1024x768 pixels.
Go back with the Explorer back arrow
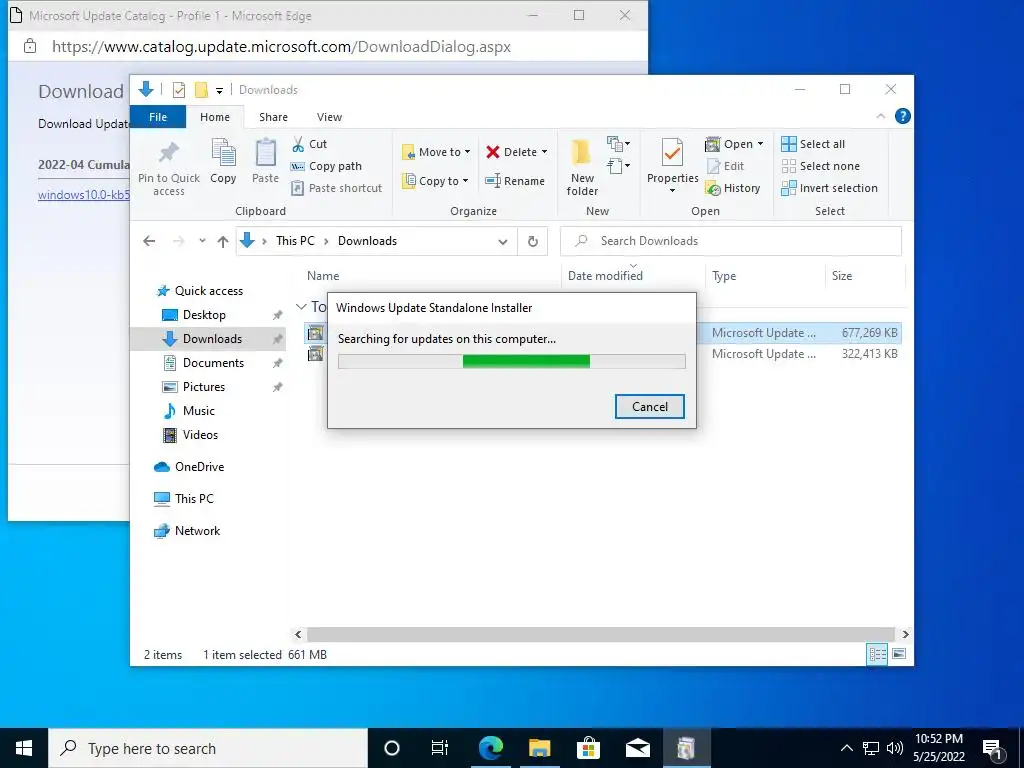click(149, 241)
